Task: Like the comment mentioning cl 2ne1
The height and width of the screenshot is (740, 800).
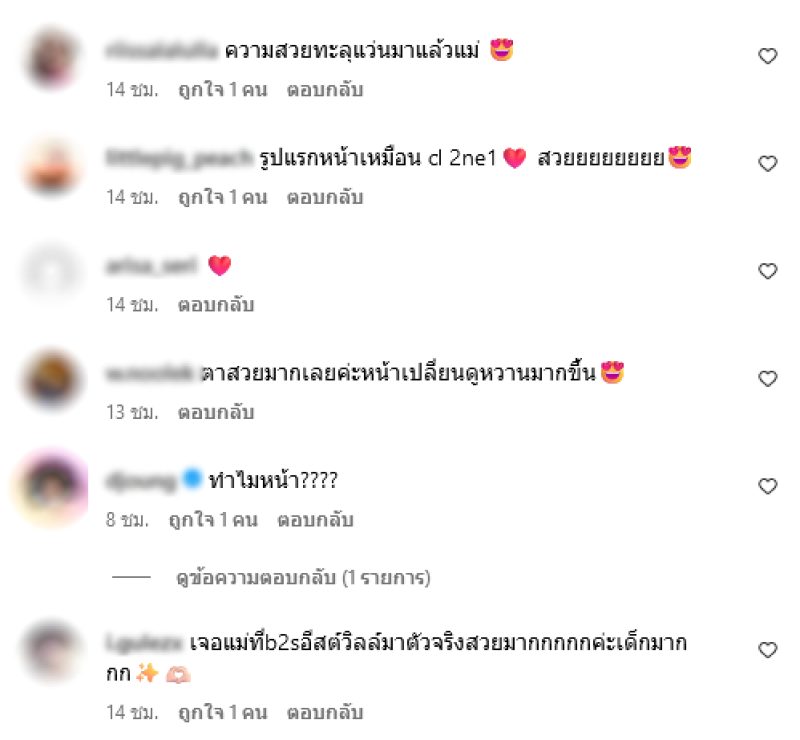Action: pos(767,163)
